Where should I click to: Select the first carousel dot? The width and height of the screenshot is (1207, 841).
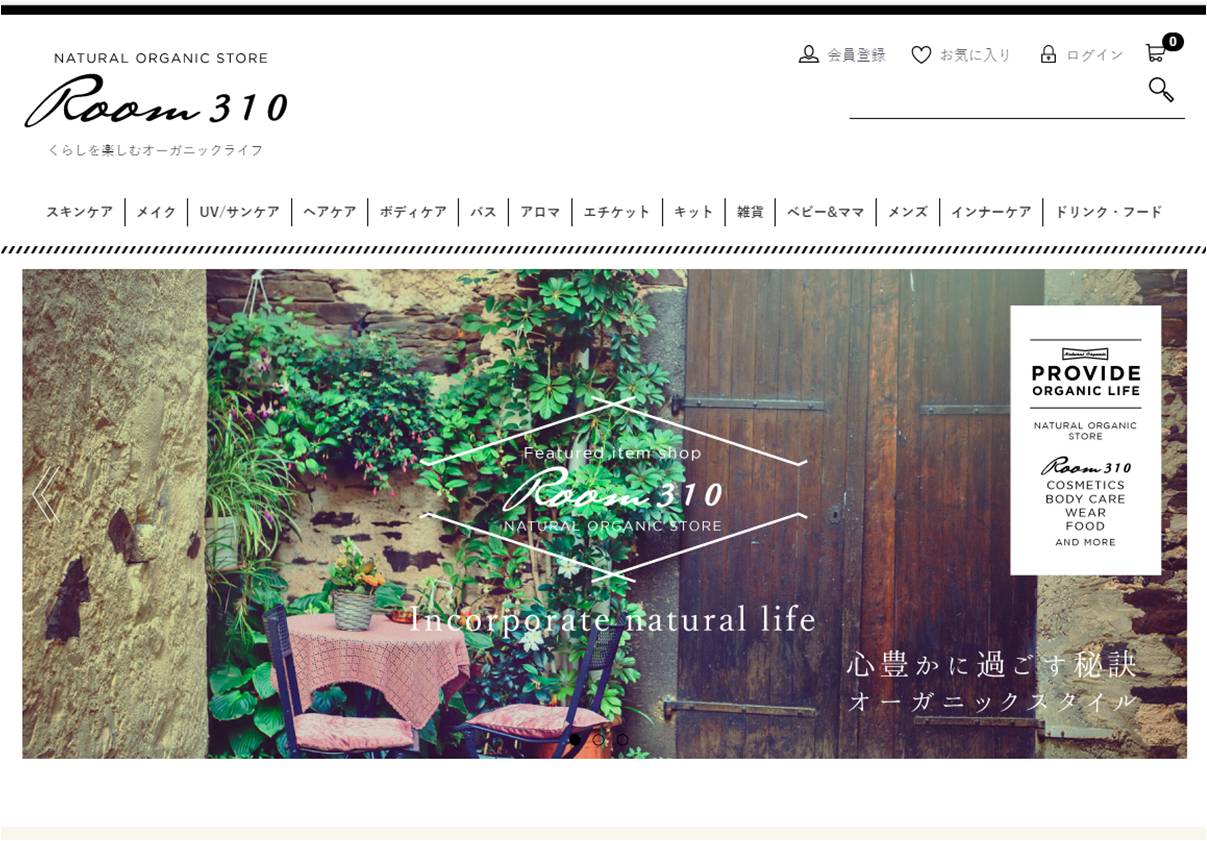point(575,740)
